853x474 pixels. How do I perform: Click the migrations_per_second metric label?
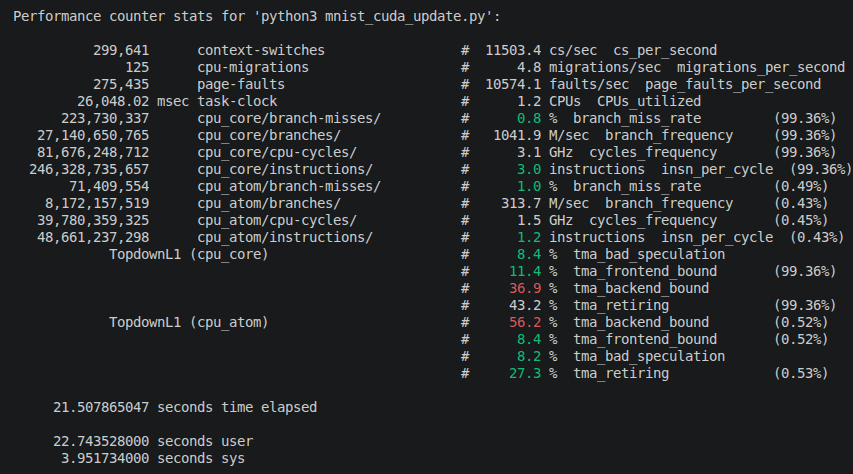tap(761, 67)
